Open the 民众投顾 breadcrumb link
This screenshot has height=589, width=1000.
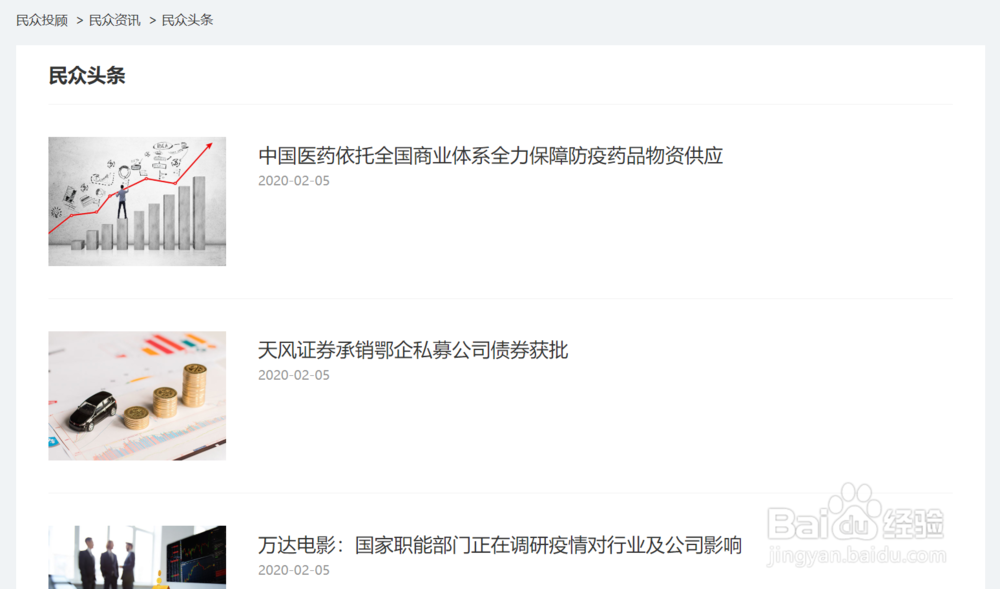(x=41, y=20)
